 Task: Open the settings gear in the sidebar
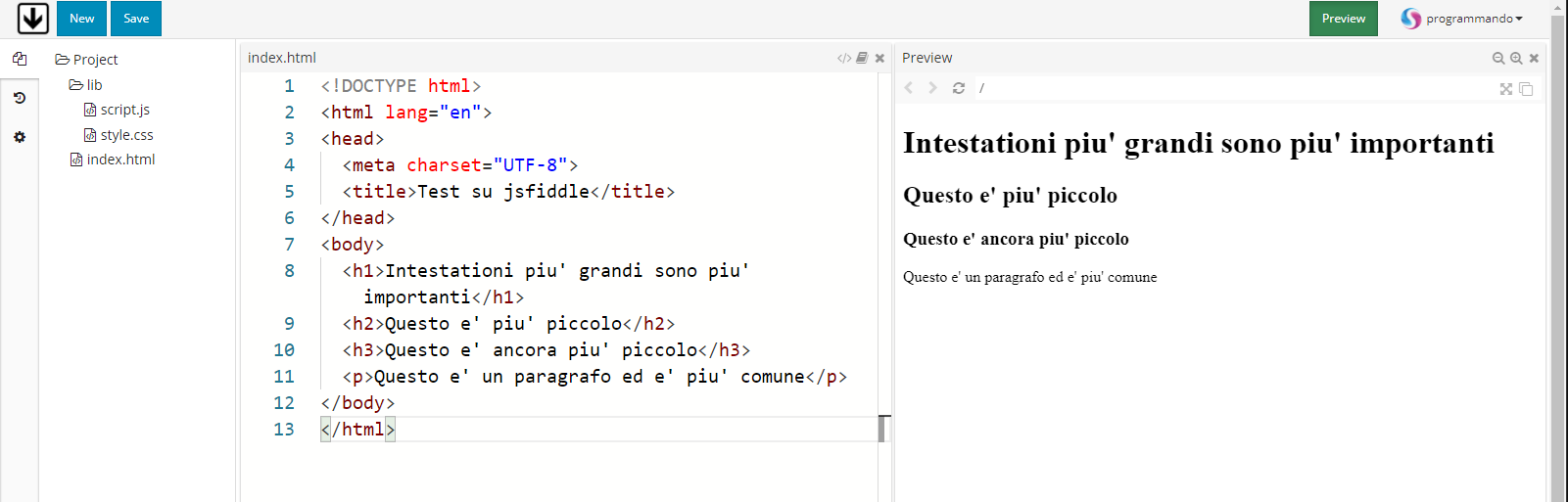[x=20, y=137]
